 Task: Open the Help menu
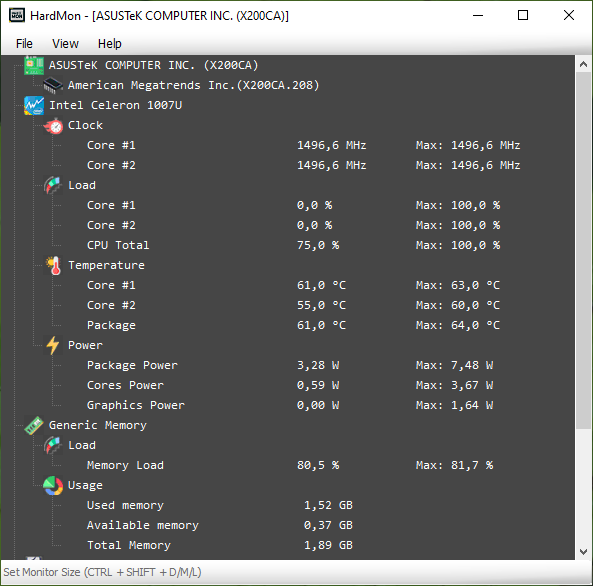[110, 44]
